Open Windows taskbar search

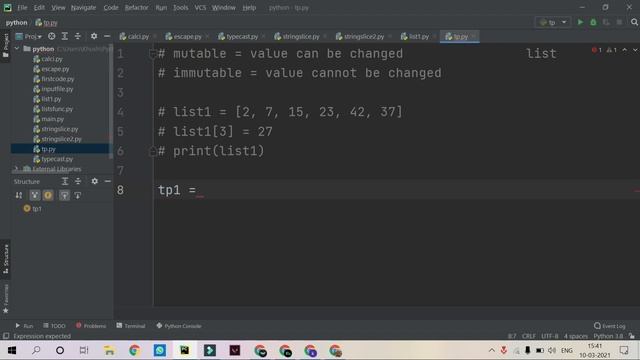click(36, 350)
